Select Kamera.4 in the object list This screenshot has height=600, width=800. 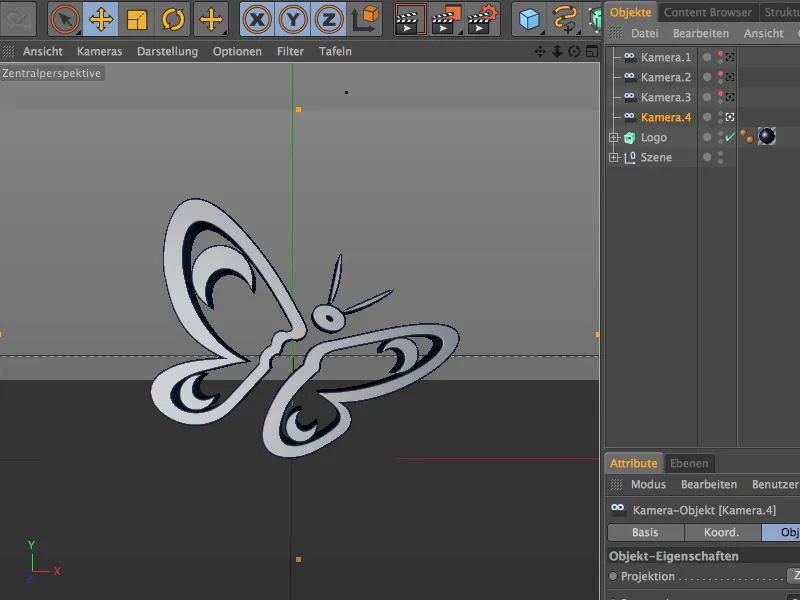click(x=665, y=117)
